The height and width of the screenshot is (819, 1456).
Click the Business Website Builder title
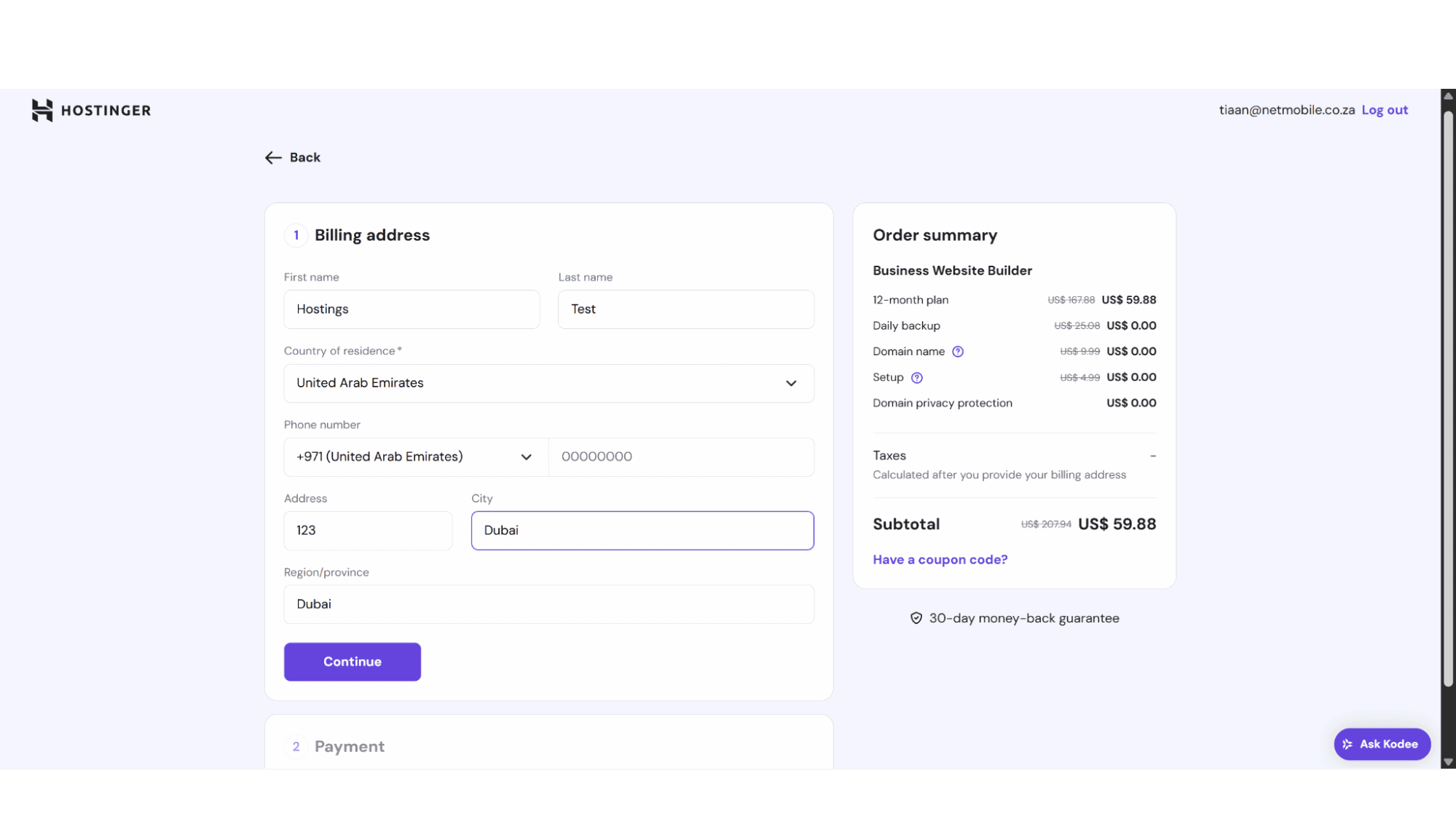952,271
